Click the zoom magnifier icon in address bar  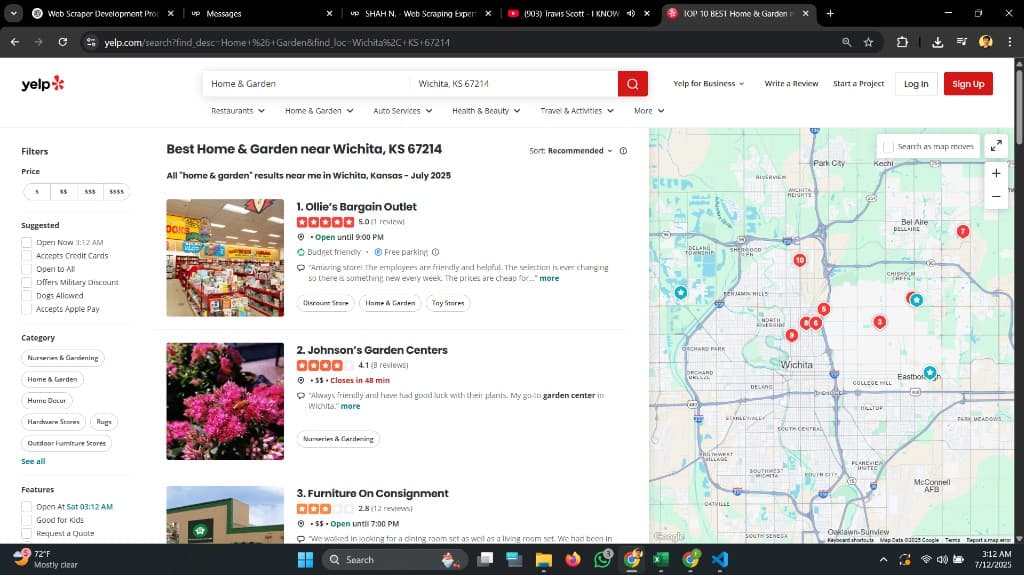point(846,42)
